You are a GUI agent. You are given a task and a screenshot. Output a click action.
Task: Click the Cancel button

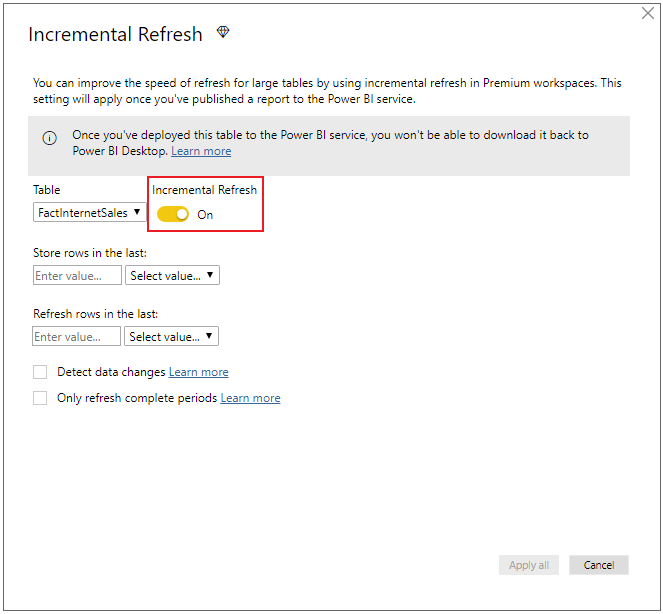pyautogui.click(x=599, y=565)
